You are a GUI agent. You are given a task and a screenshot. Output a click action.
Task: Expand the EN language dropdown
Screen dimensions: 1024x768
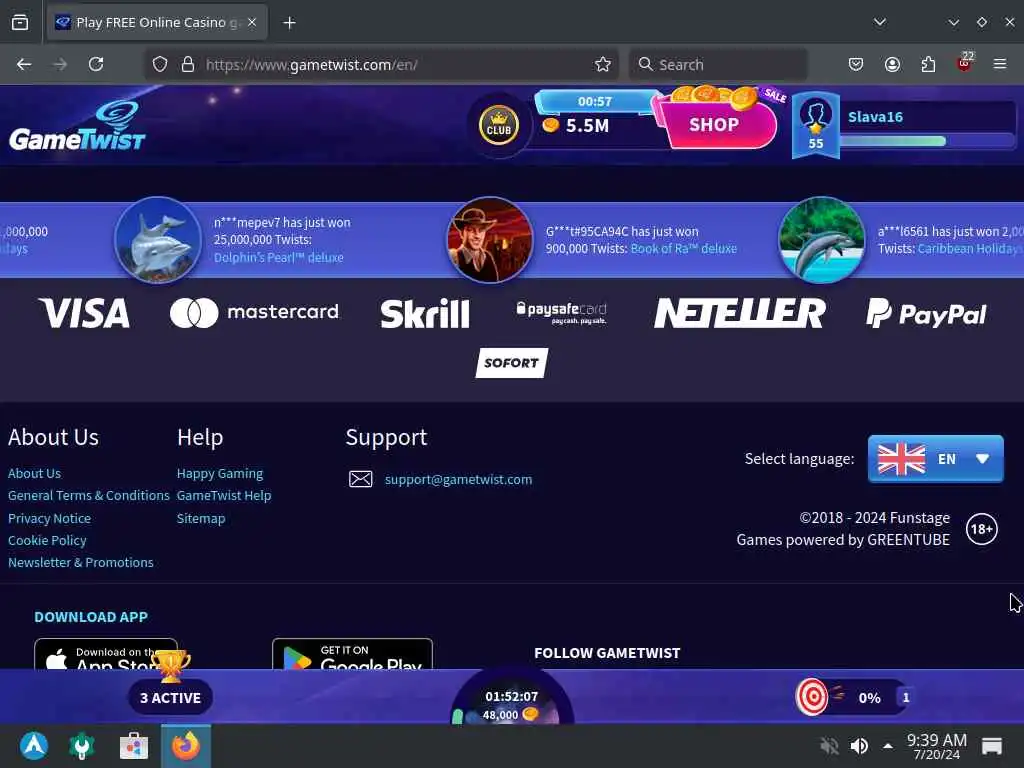[x=935, y=459]
